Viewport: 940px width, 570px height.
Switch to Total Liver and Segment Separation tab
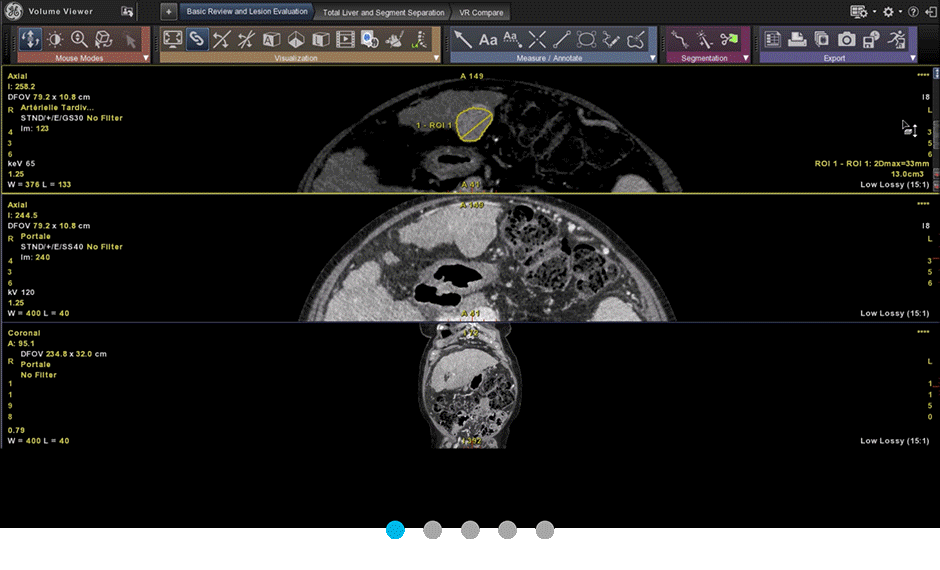384,12
